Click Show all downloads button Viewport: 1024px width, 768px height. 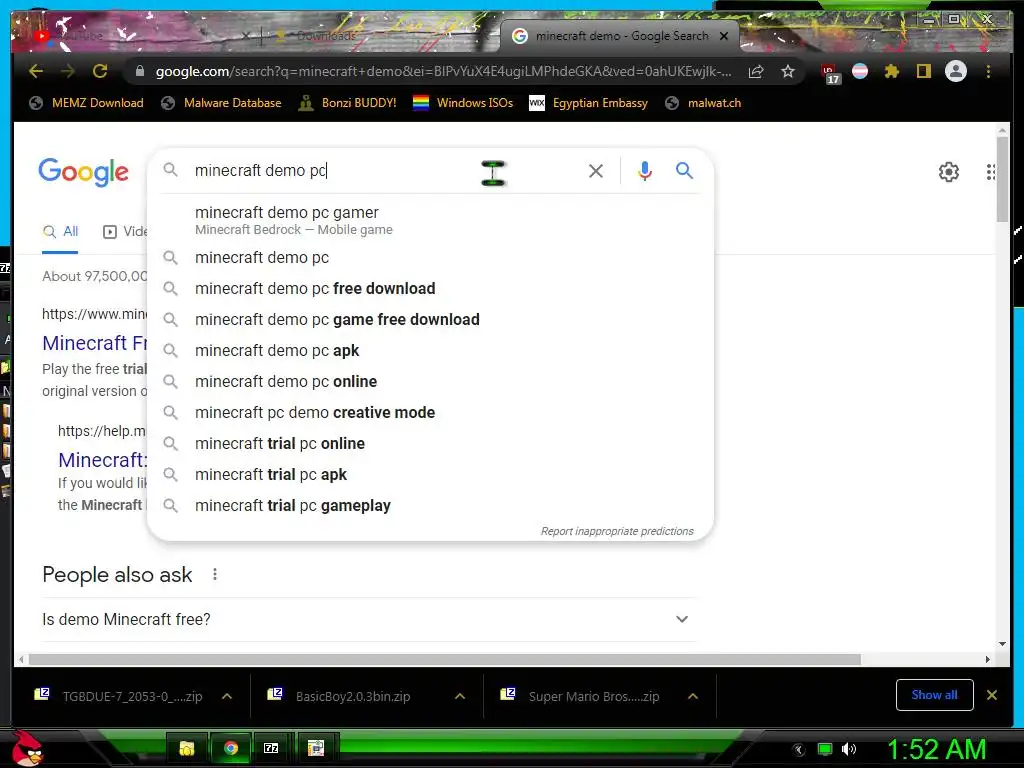tap(935, 695)
